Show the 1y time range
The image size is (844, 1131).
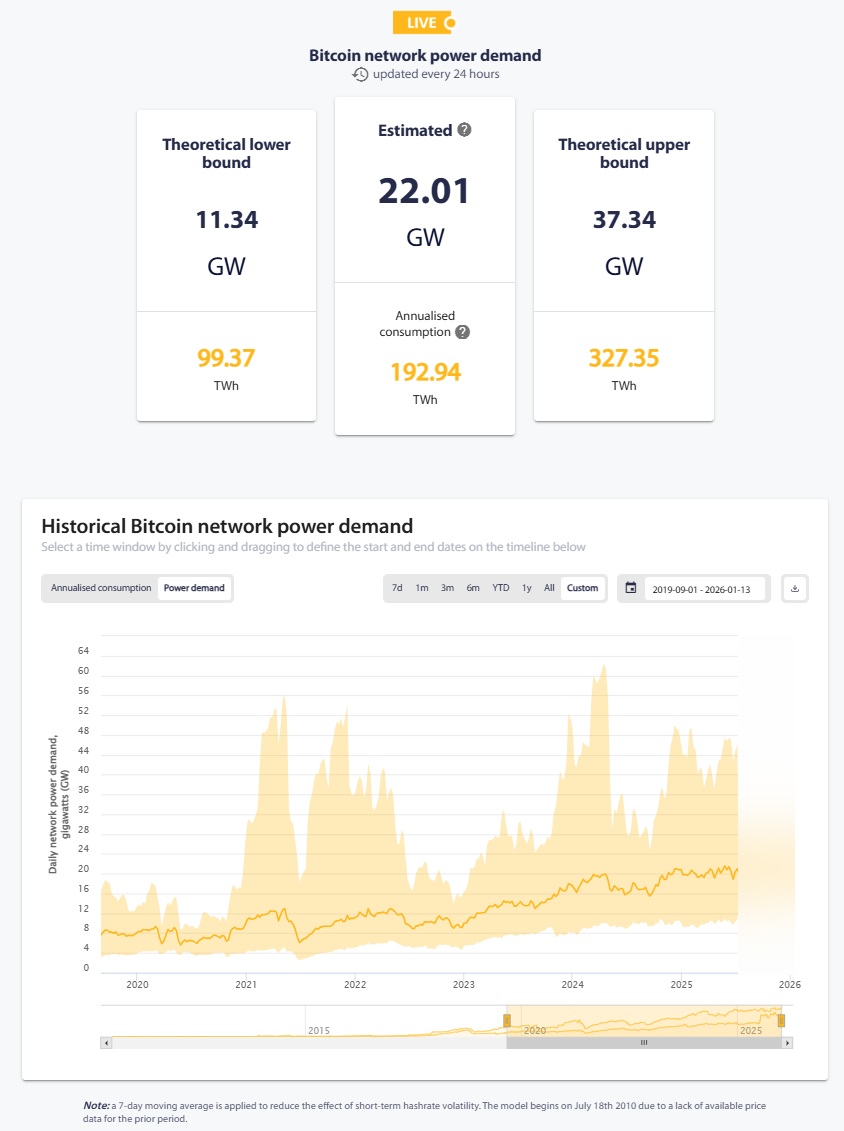(527, 588)
